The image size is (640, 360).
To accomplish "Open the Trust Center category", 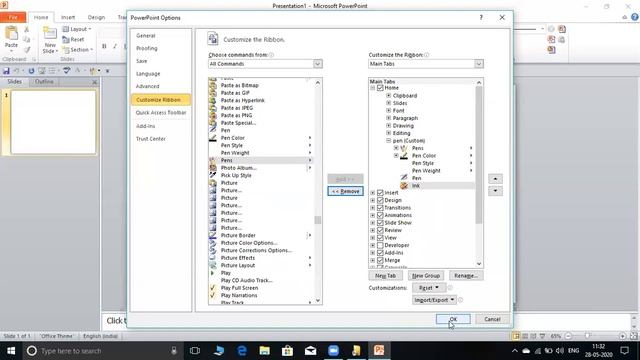I will coord(161,139).
